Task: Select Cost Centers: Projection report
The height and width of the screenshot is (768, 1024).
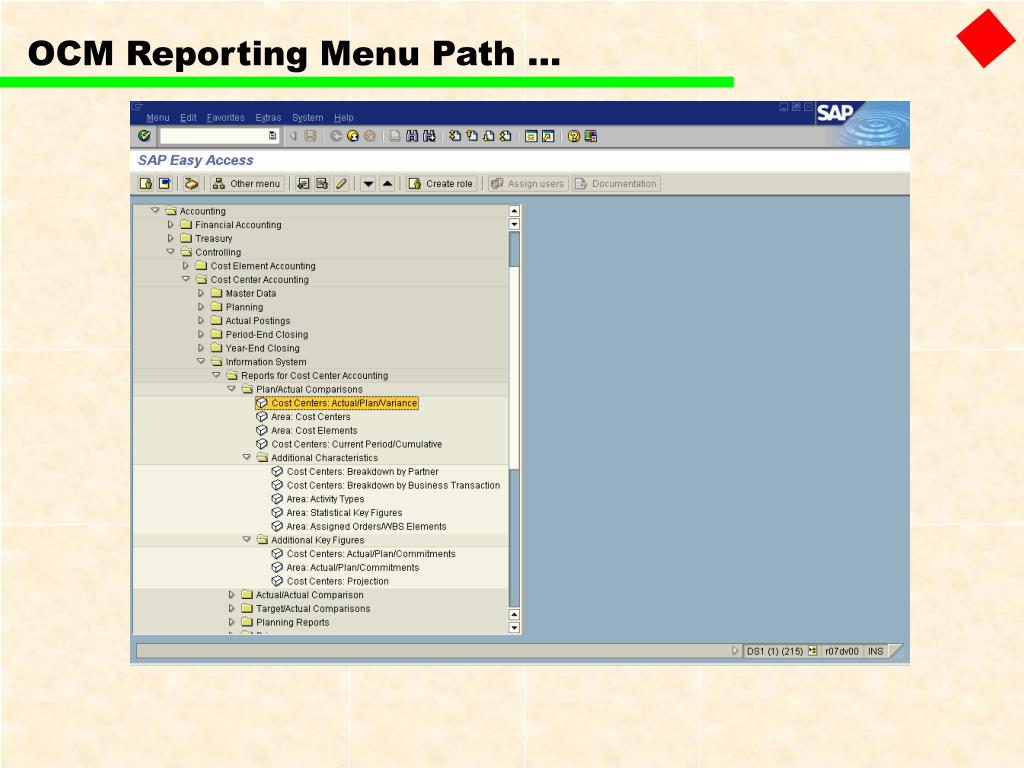Action: [338, 581]
